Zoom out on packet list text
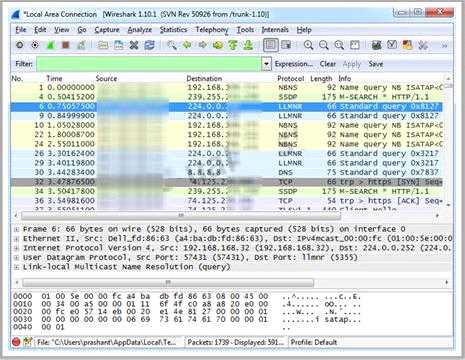This screenshot has height=360, width=465. pyautogui.click(x=324, y=45)
